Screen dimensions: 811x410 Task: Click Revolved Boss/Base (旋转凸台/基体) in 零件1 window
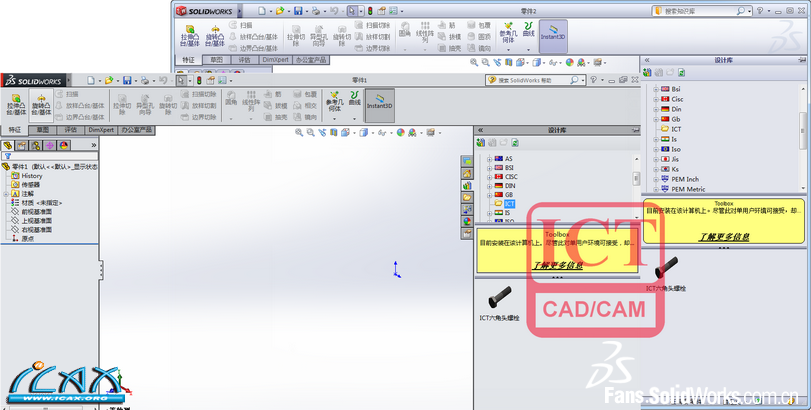(41, 105)
